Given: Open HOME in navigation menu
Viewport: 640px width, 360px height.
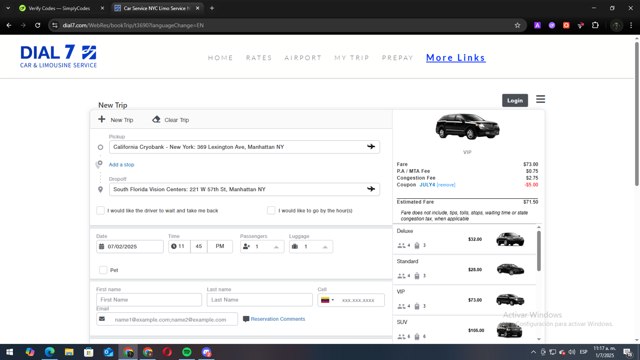Looking at the screenshot, I should pos(220,58).
